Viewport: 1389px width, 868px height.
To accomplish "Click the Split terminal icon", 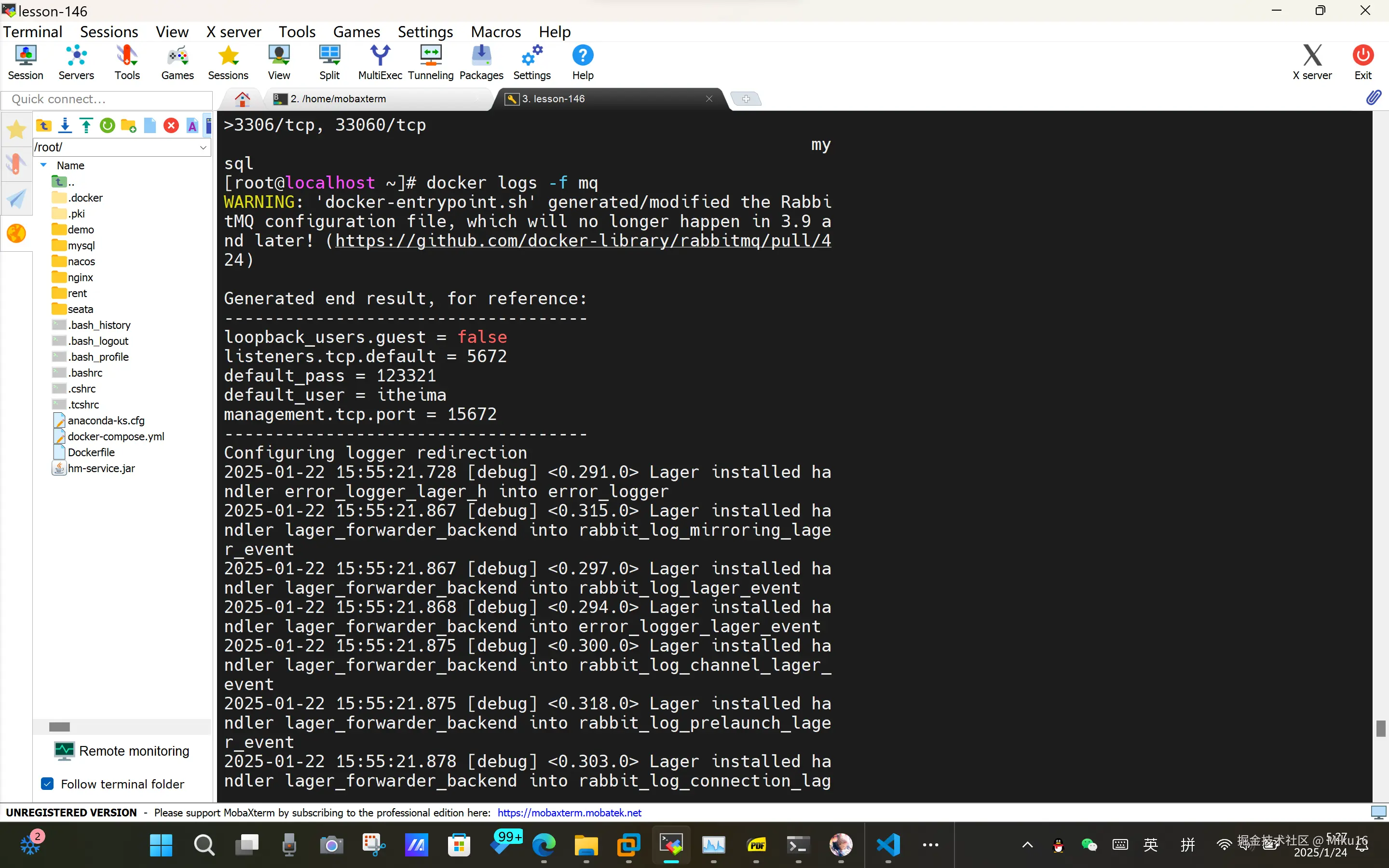I will (x=329, y=62).
